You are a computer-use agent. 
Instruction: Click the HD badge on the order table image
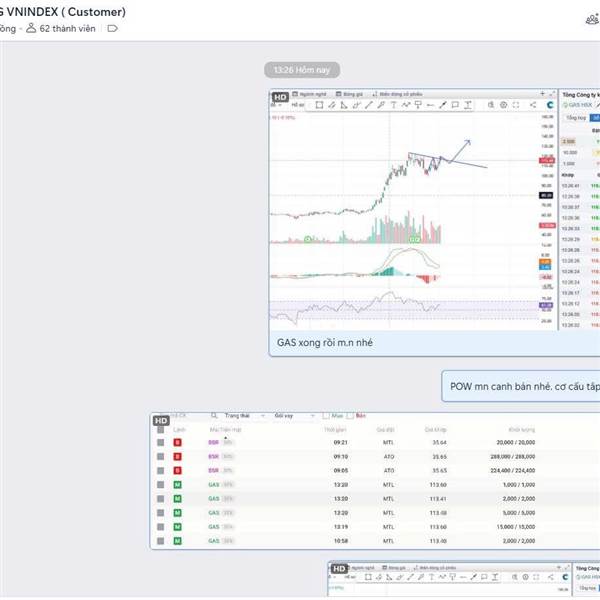[161, 421]
